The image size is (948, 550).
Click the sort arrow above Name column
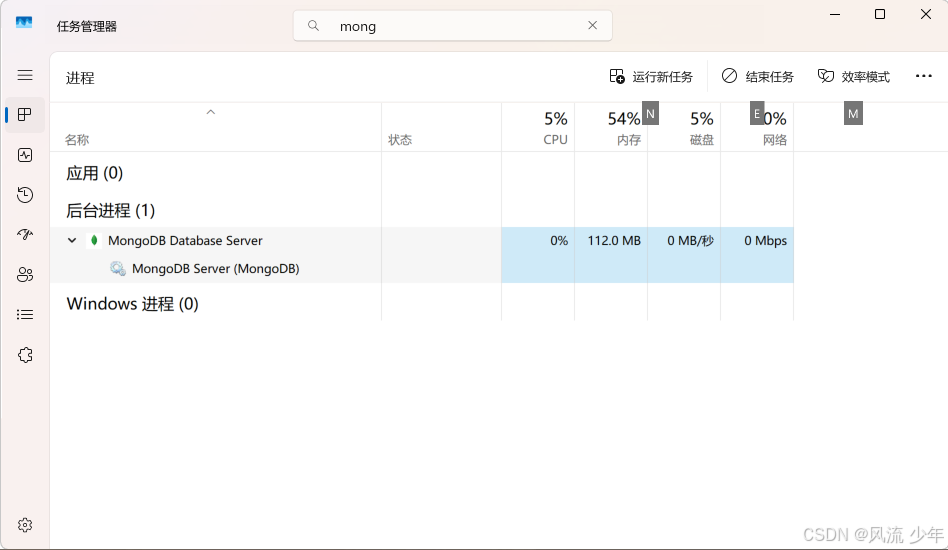click(x=210, y=112)
